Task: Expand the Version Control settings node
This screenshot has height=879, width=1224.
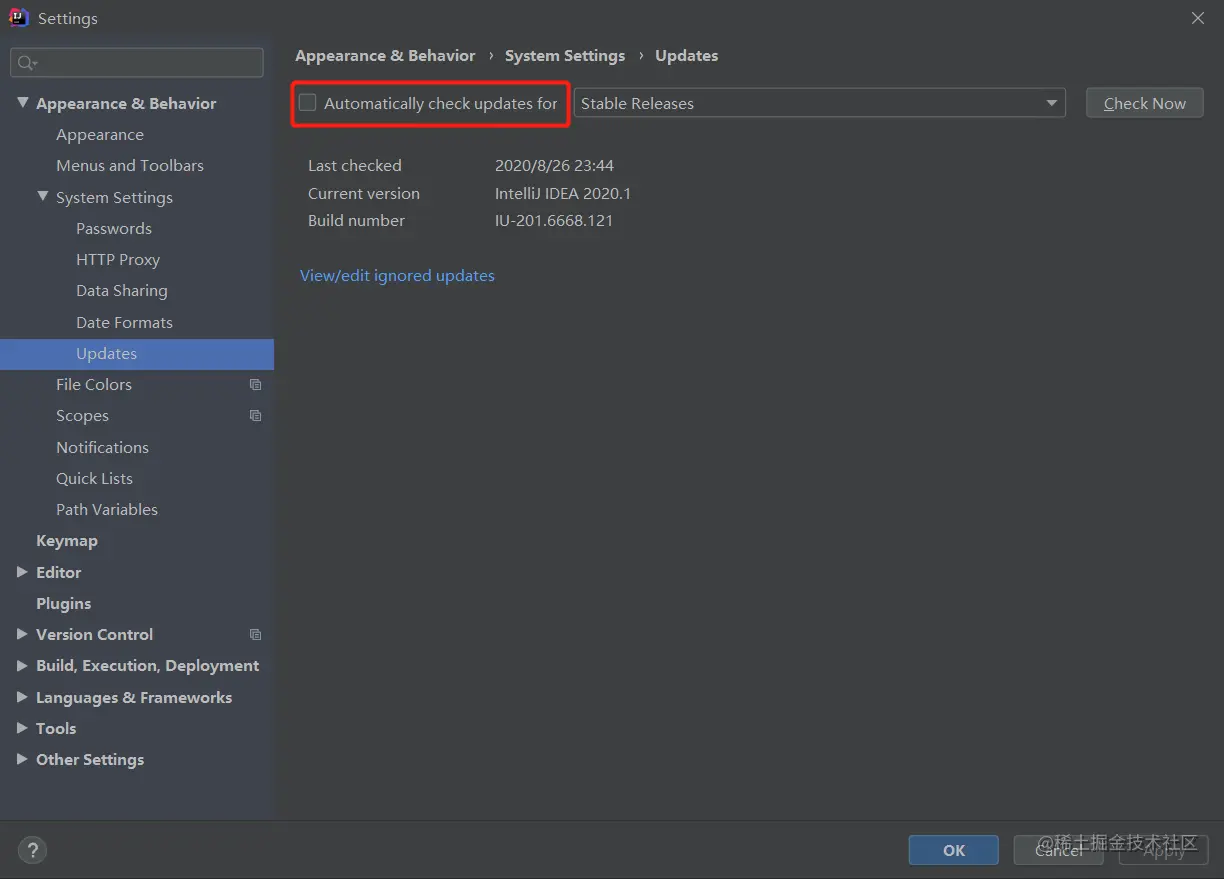Action: pos(22,634)
